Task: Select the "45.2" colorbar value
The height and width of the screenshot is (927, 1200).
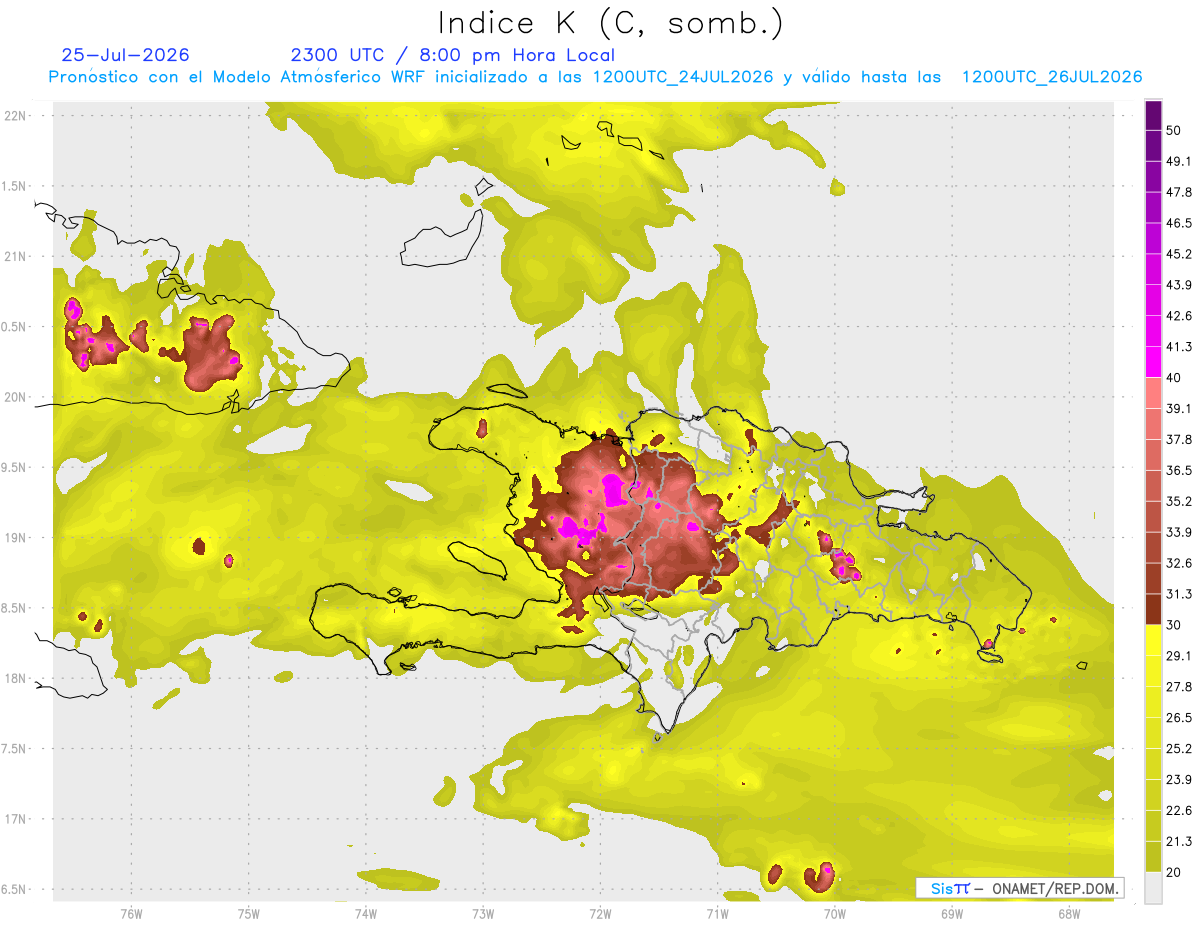Action: click(1179, 254)
